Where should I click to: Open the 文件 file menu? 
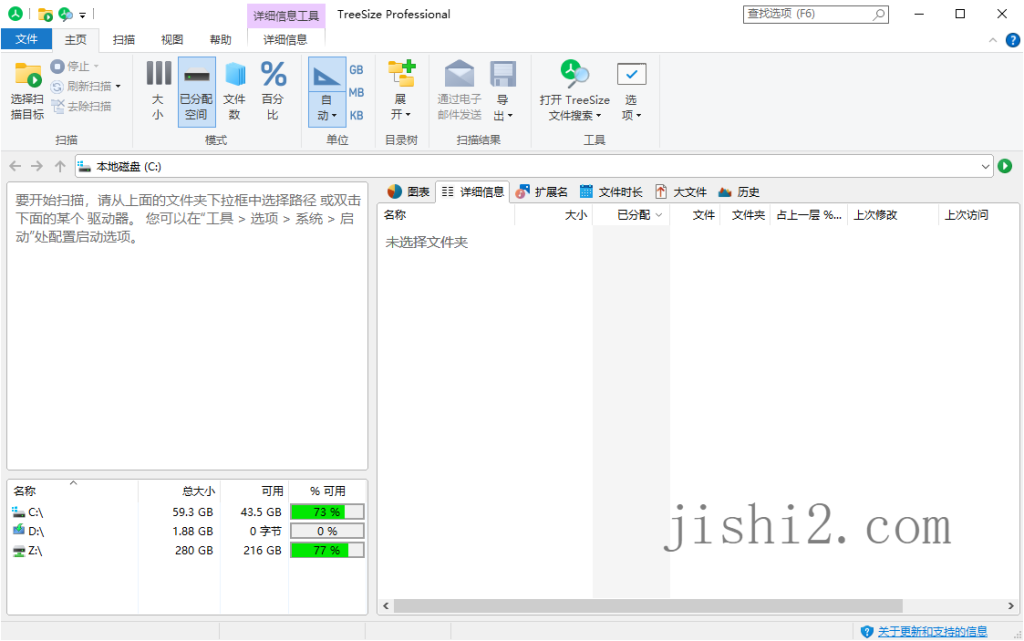click(26, 39)
